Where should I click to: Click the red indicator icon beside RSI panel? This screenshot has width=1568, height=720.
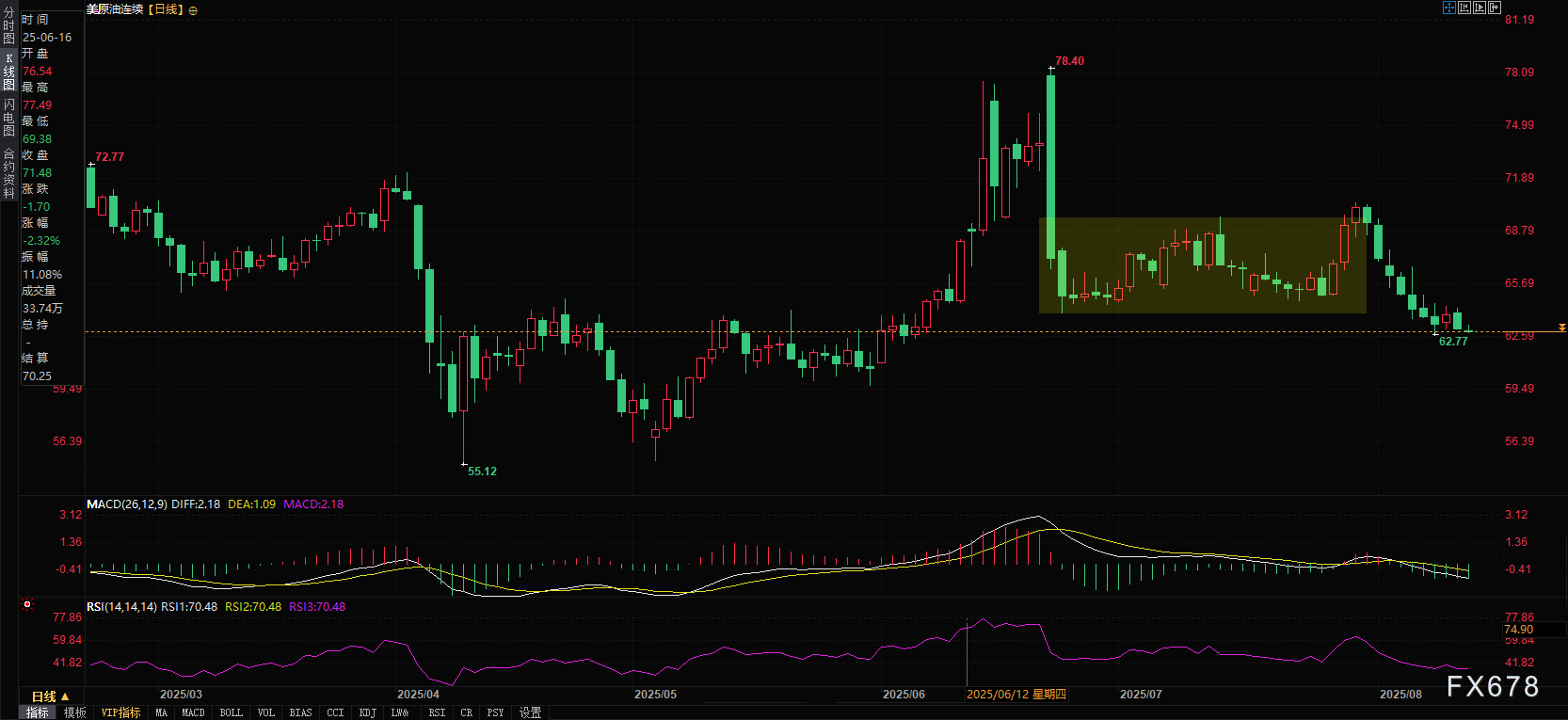[27, 604]
